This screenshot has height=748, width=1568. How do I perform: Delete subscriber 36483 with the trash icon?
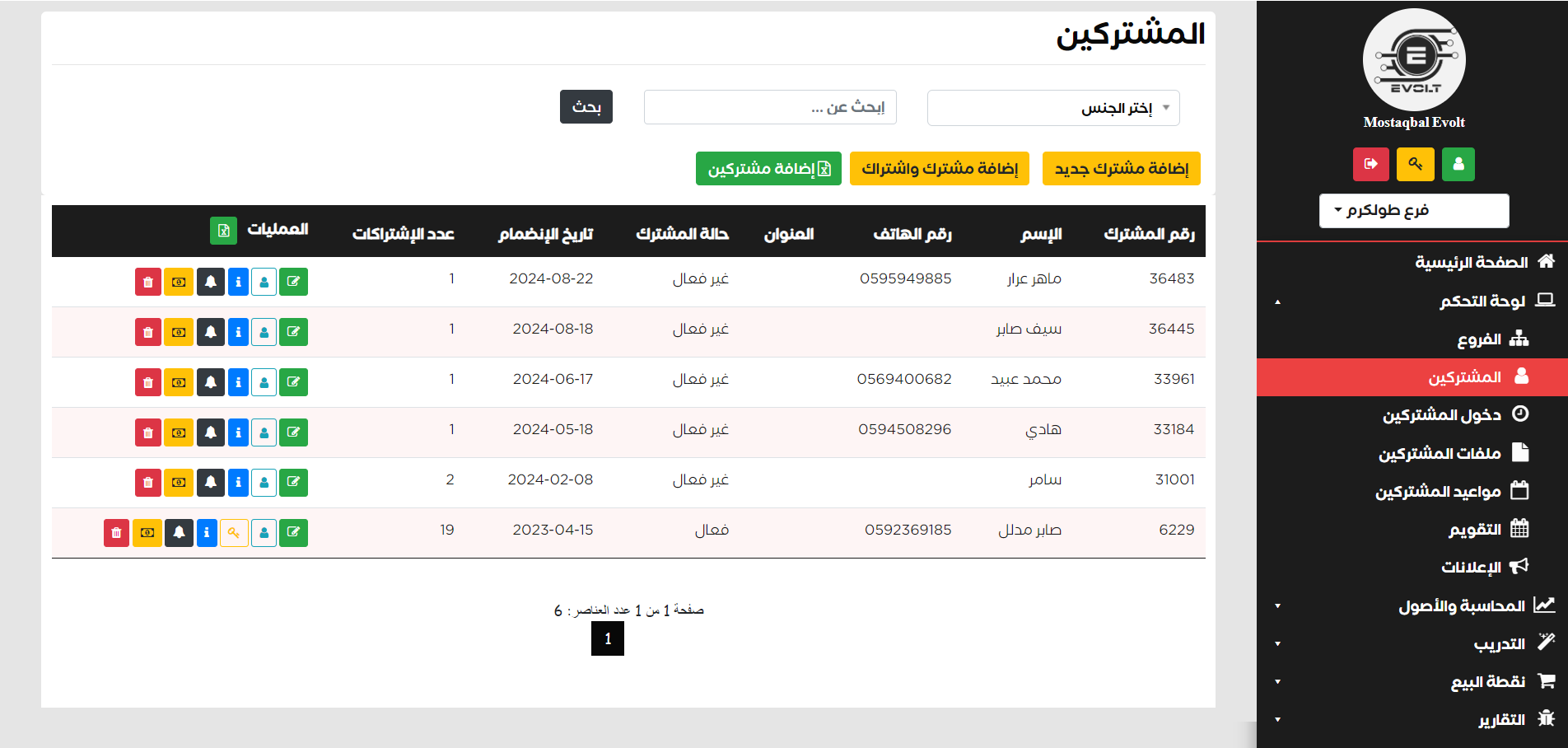pyautogui.click(x=148, y=282)
